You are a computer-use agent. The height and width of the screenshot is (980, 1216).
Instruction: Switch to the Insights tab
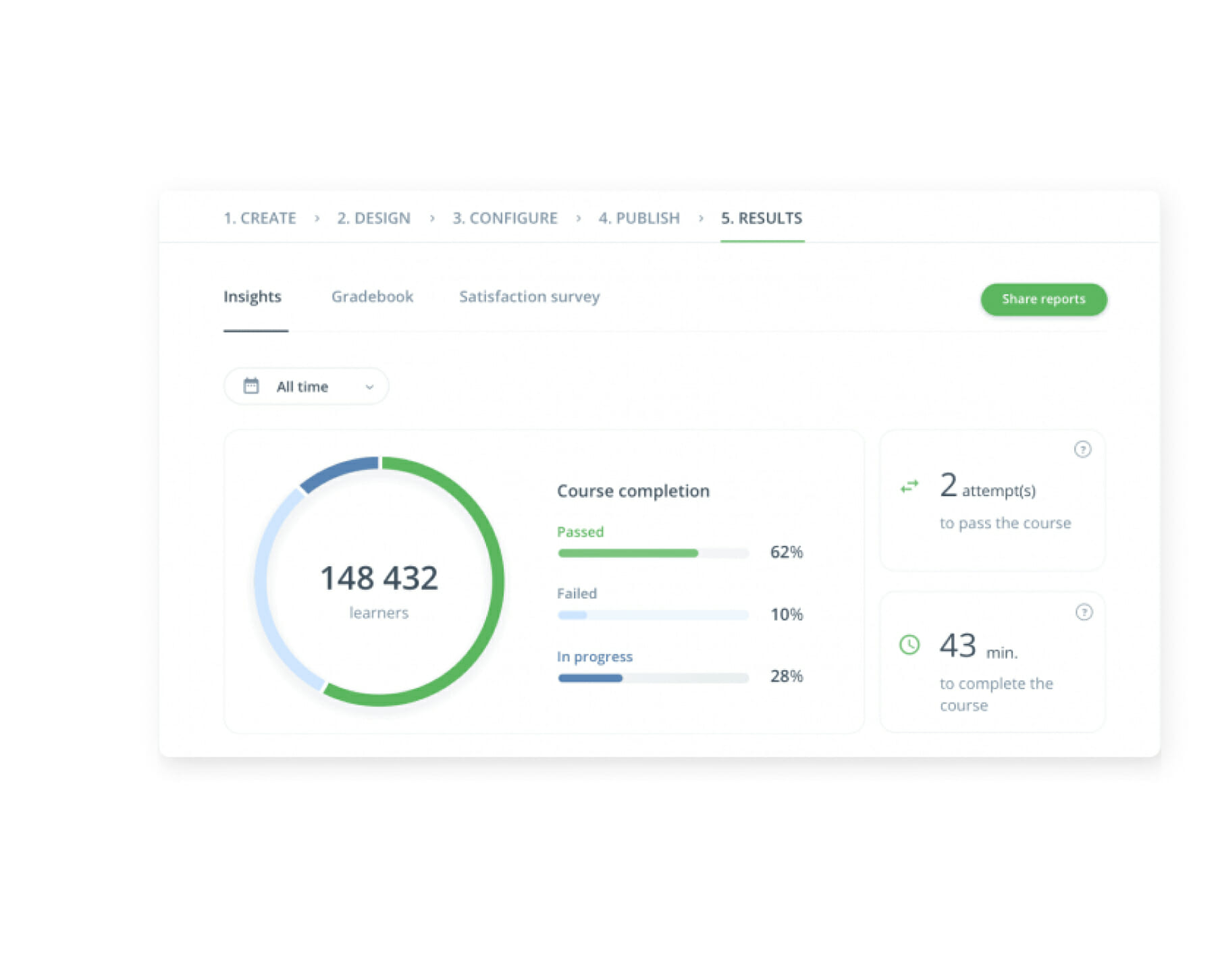point(253,297)
